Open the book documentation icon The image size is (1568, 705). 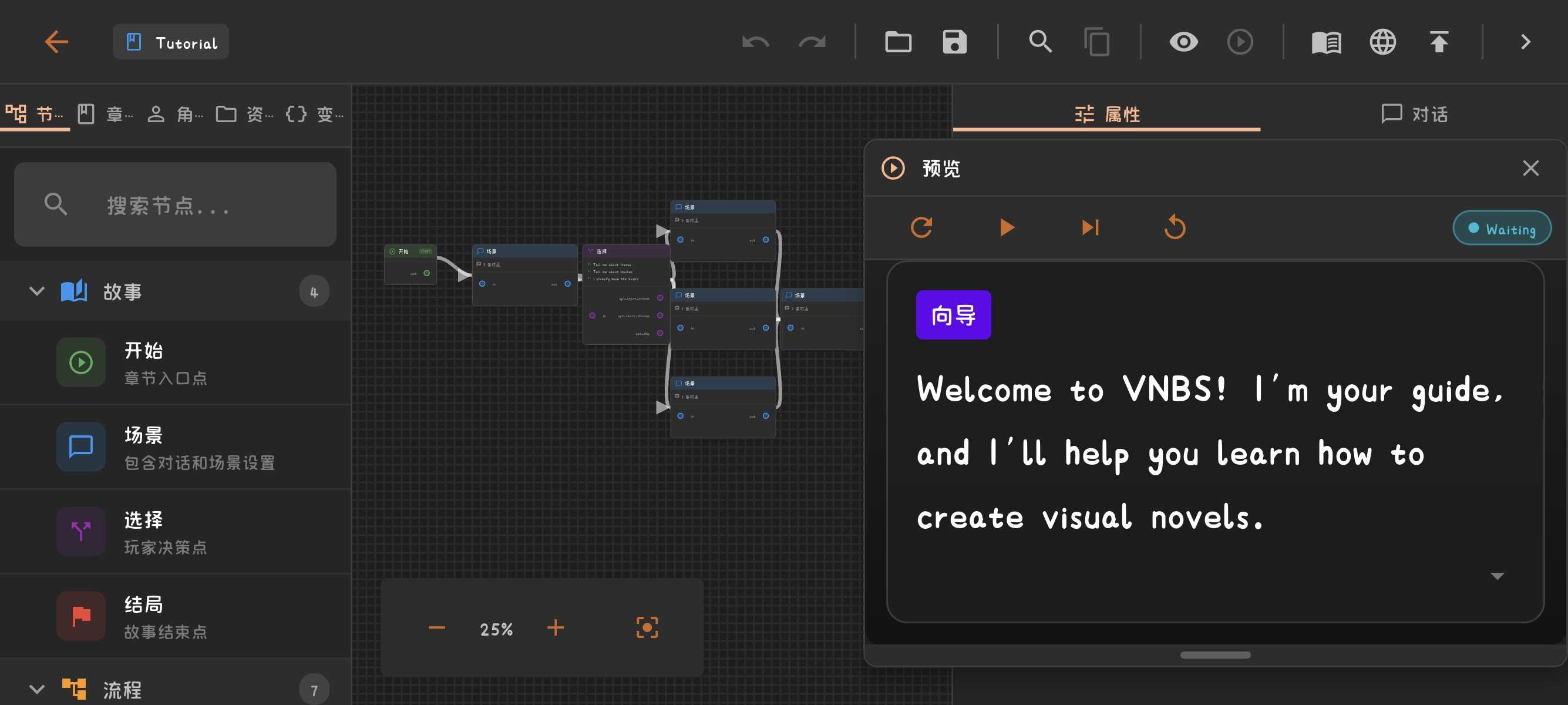[x=1325, y=42]
